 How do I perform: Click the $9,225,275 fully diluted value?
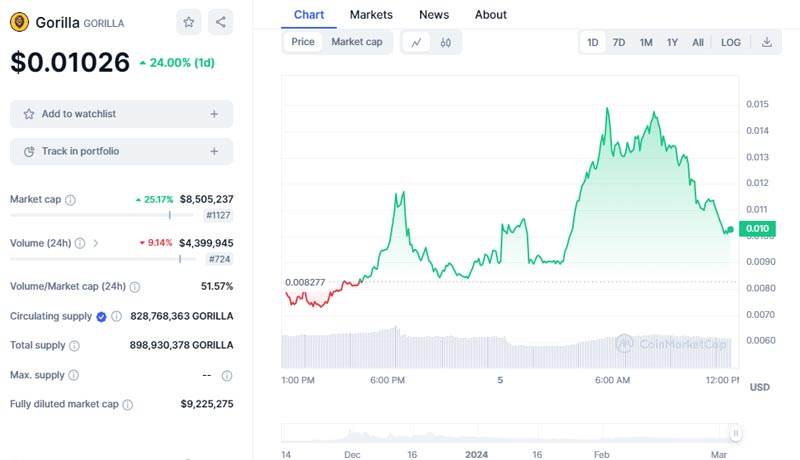point(207,404)
